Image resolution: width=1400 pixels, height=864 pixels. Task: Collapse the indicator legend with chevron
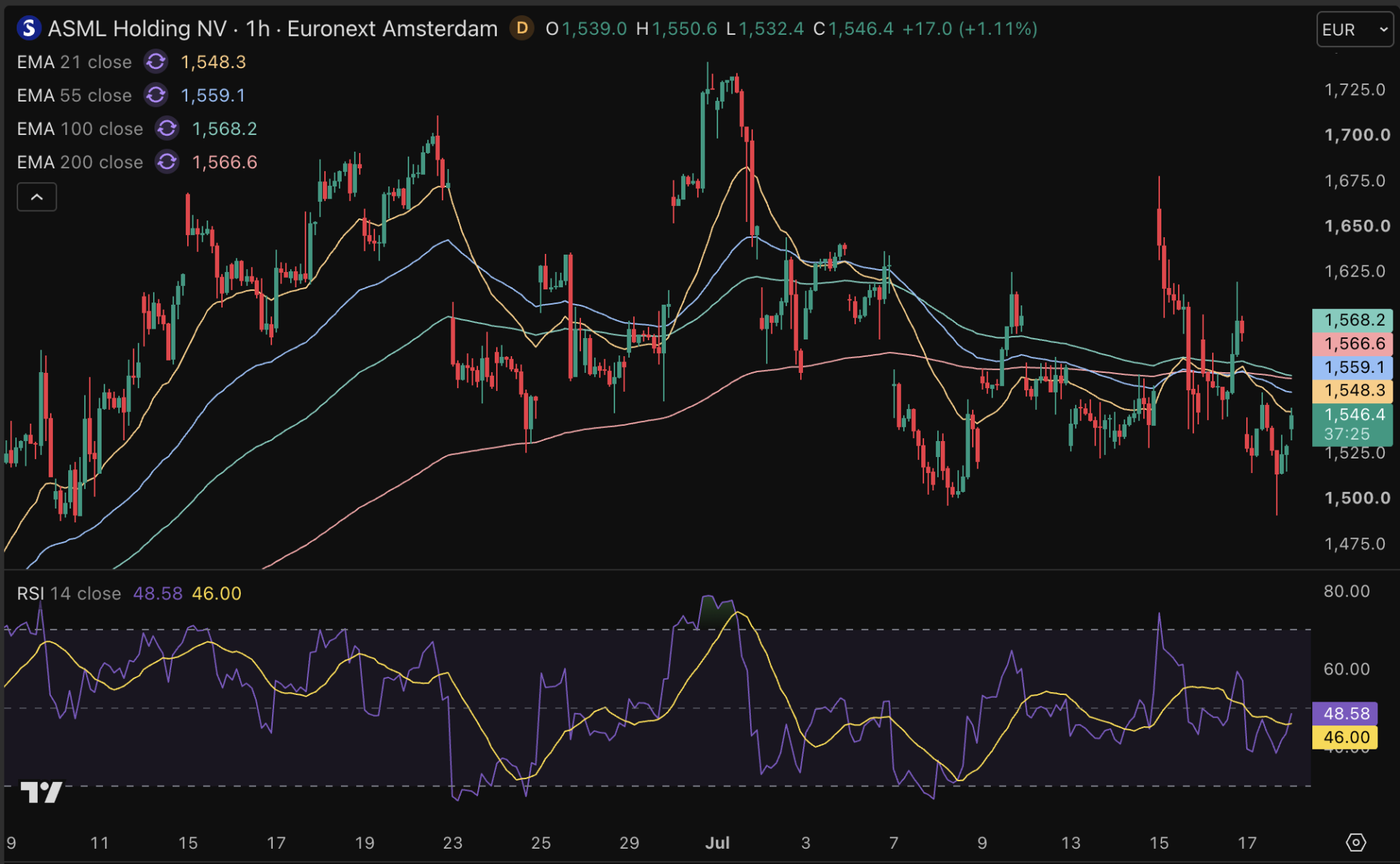click(37, 197)
